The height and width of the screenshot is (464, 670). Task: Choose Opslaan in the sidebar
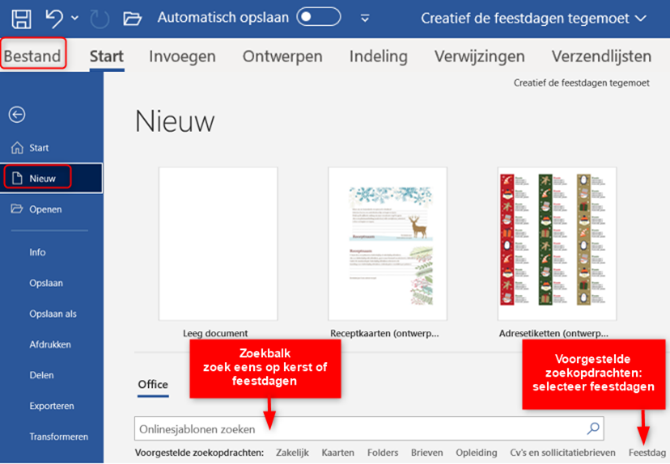pos(46,283)
